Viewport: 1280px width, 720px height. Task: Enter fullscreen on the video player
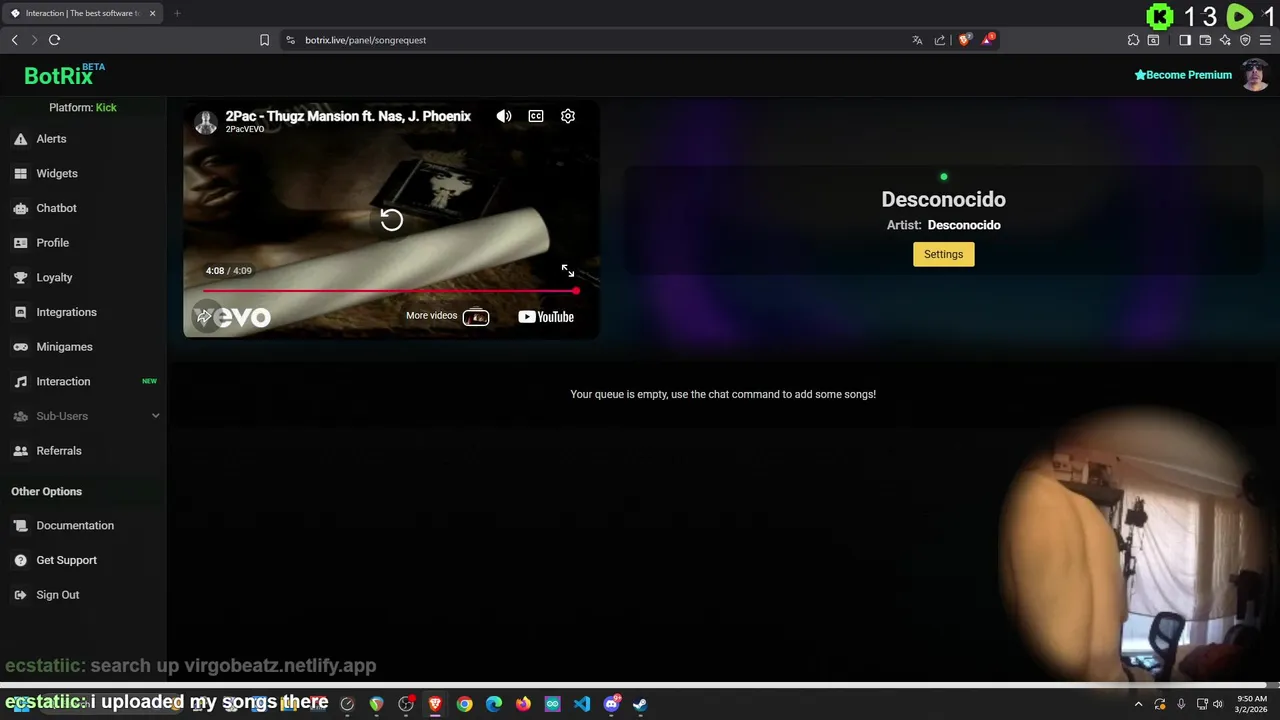pyautogui.click(x=568, y=271)
